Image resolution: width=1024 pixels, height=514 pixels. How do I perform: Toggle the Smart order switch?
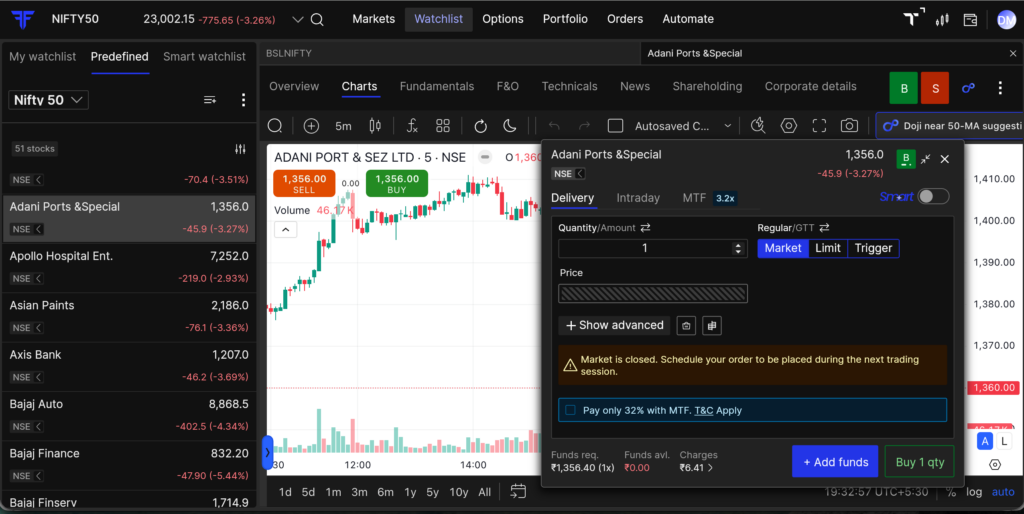pyautogui.click(x=933, y=197)
